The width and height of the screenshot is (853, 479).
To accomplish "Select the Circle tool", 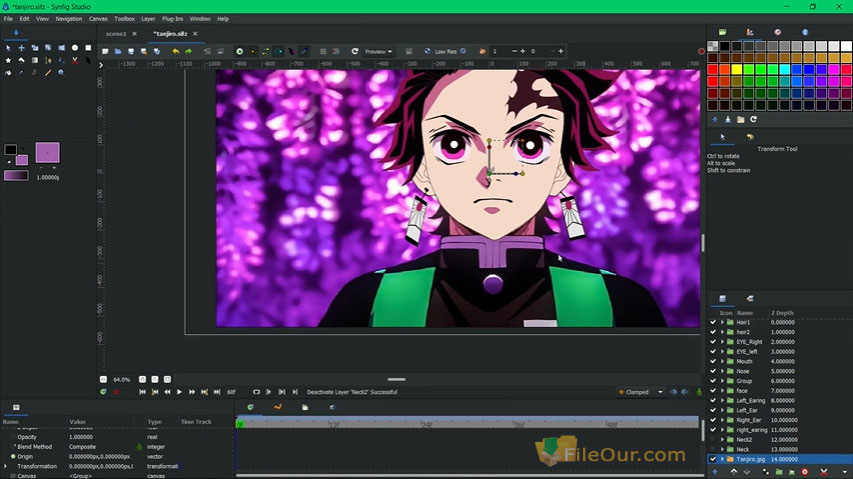I will pos(75,48).
